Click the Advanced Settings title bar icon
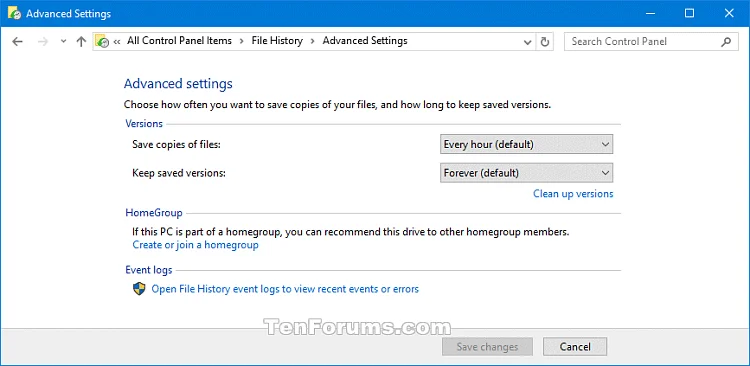The height and width of the screenshot is (366, 750). click(14, 13)
